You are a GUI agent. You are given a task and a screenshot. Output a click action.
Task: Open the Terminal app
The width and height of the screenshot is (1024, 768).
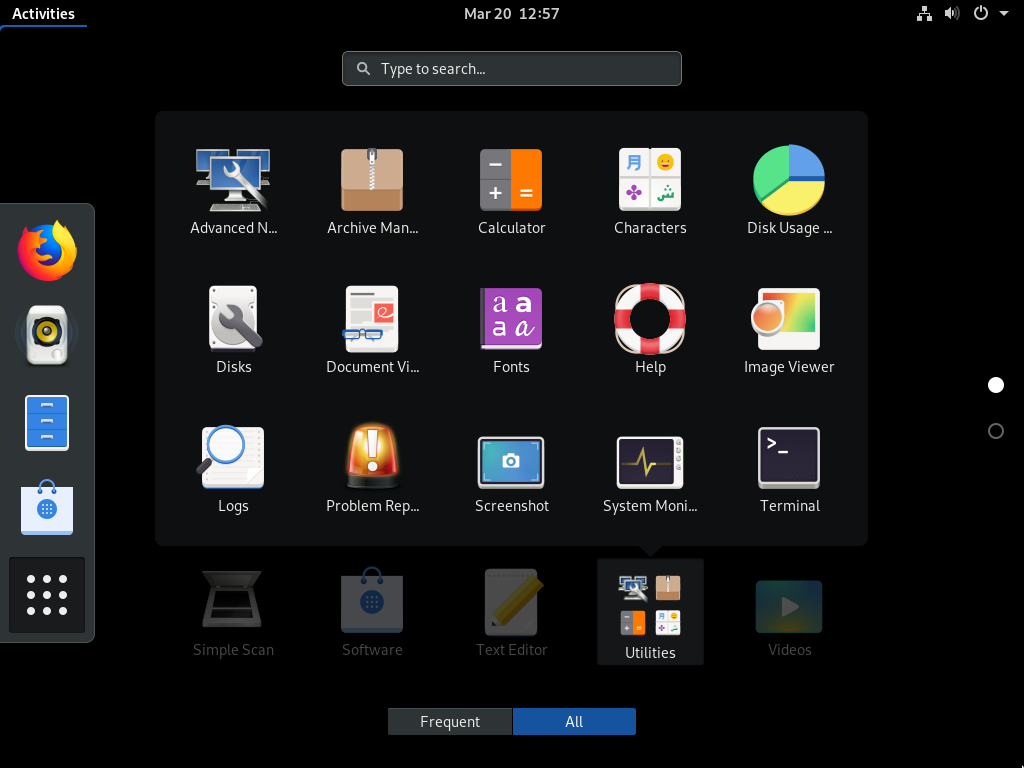pos(789,469)
